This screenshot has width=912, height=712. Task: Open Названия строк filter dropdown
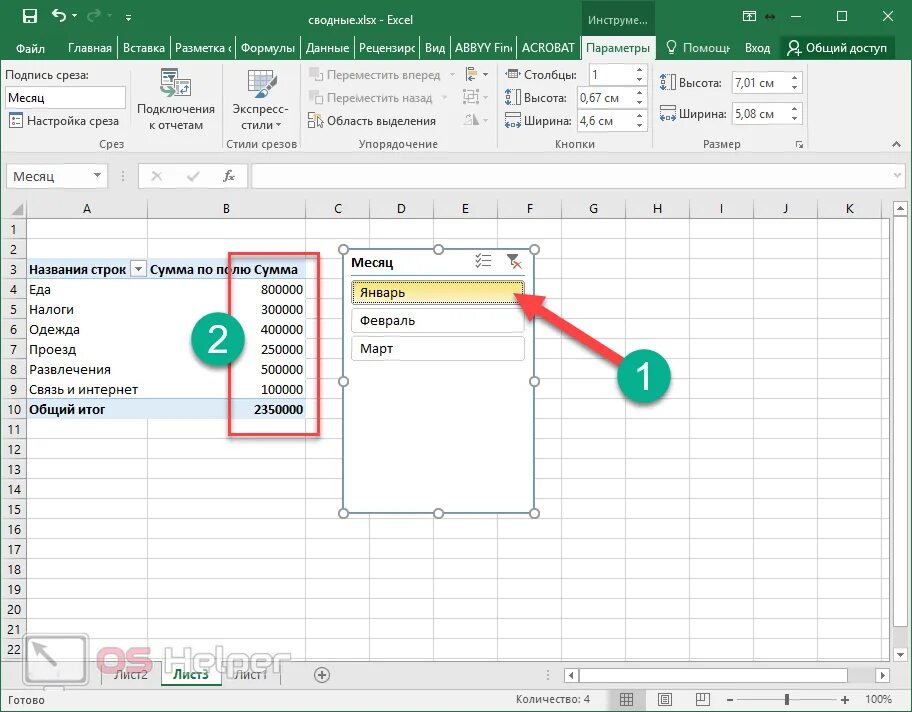pos(138,269)
